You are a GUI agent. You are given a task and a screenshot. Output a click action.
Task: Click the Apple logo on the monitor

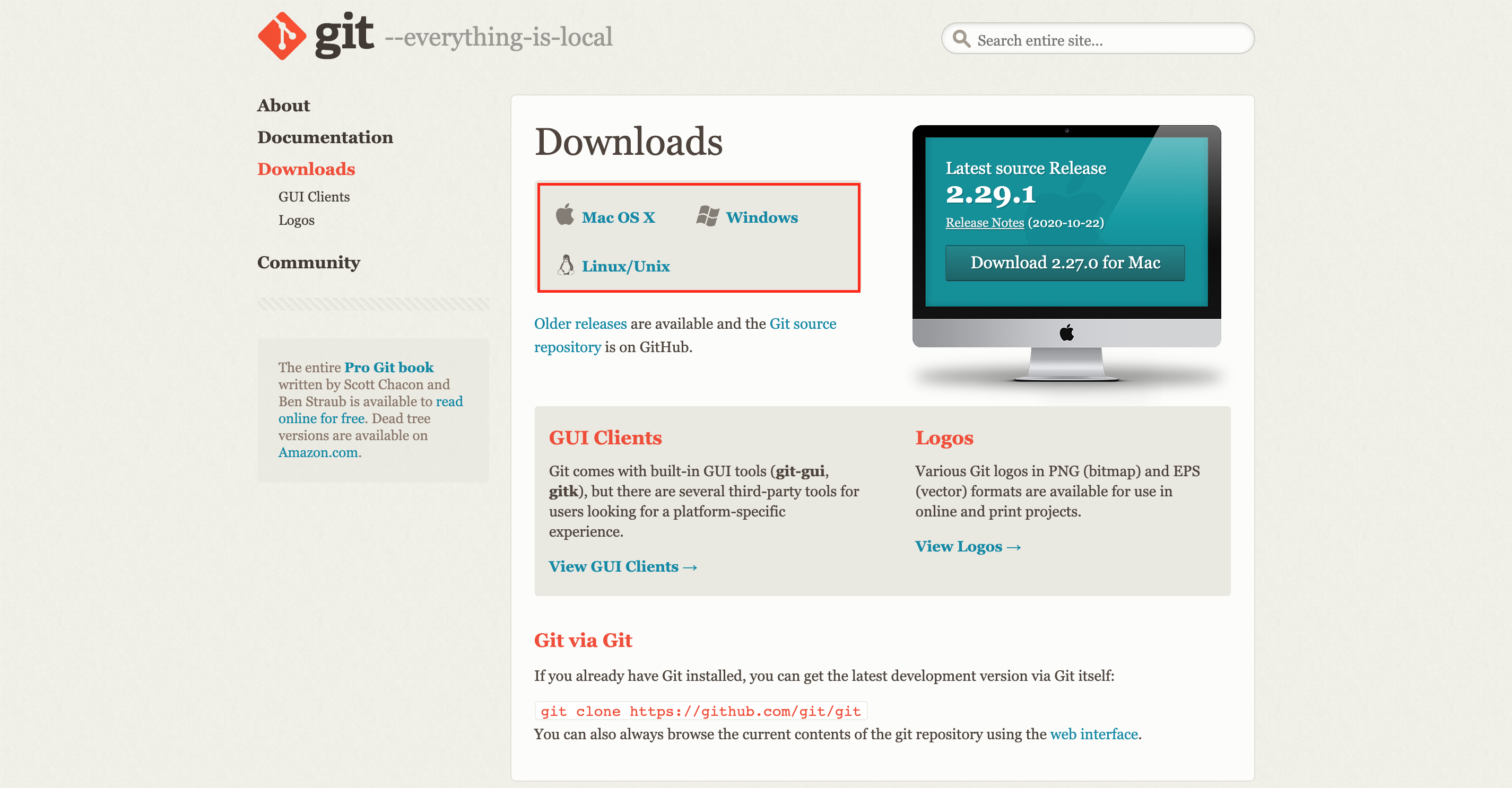click(1066, 333)
